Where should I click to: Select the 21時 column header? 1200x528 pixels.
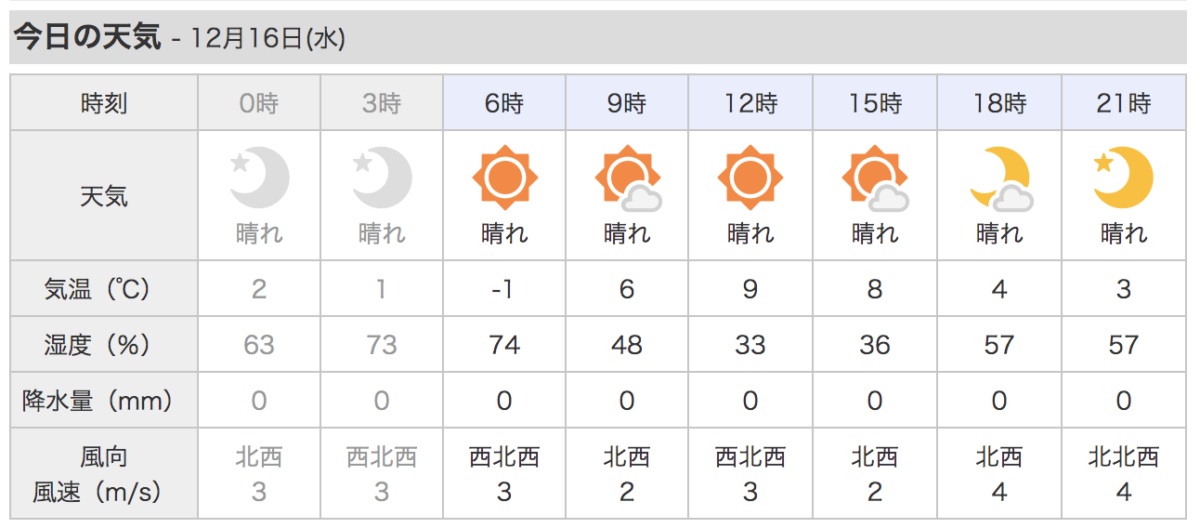[x=1124, y=102]
